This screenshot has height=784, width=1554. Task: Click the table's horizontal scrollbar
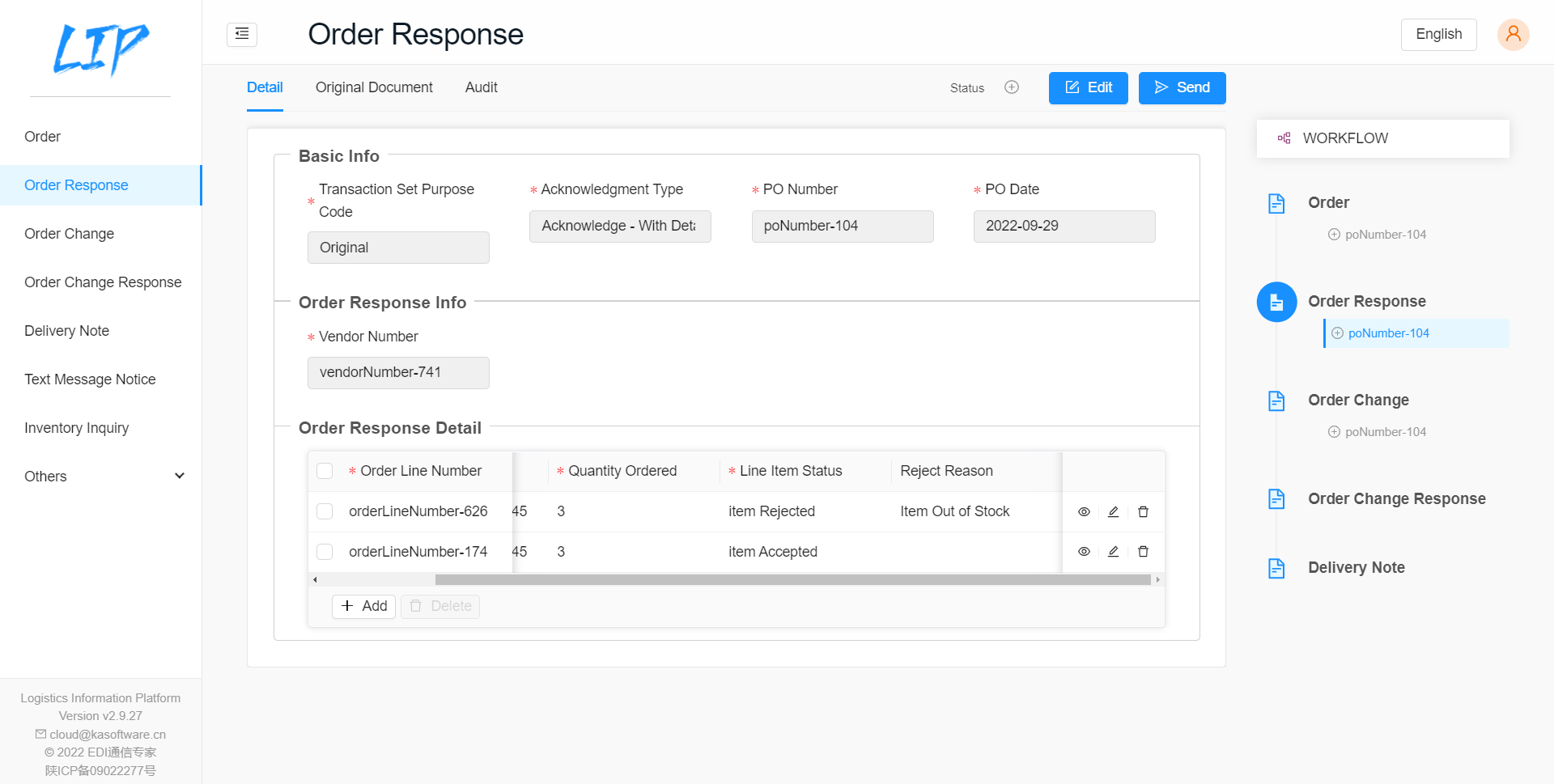click(x=793, y=579)
